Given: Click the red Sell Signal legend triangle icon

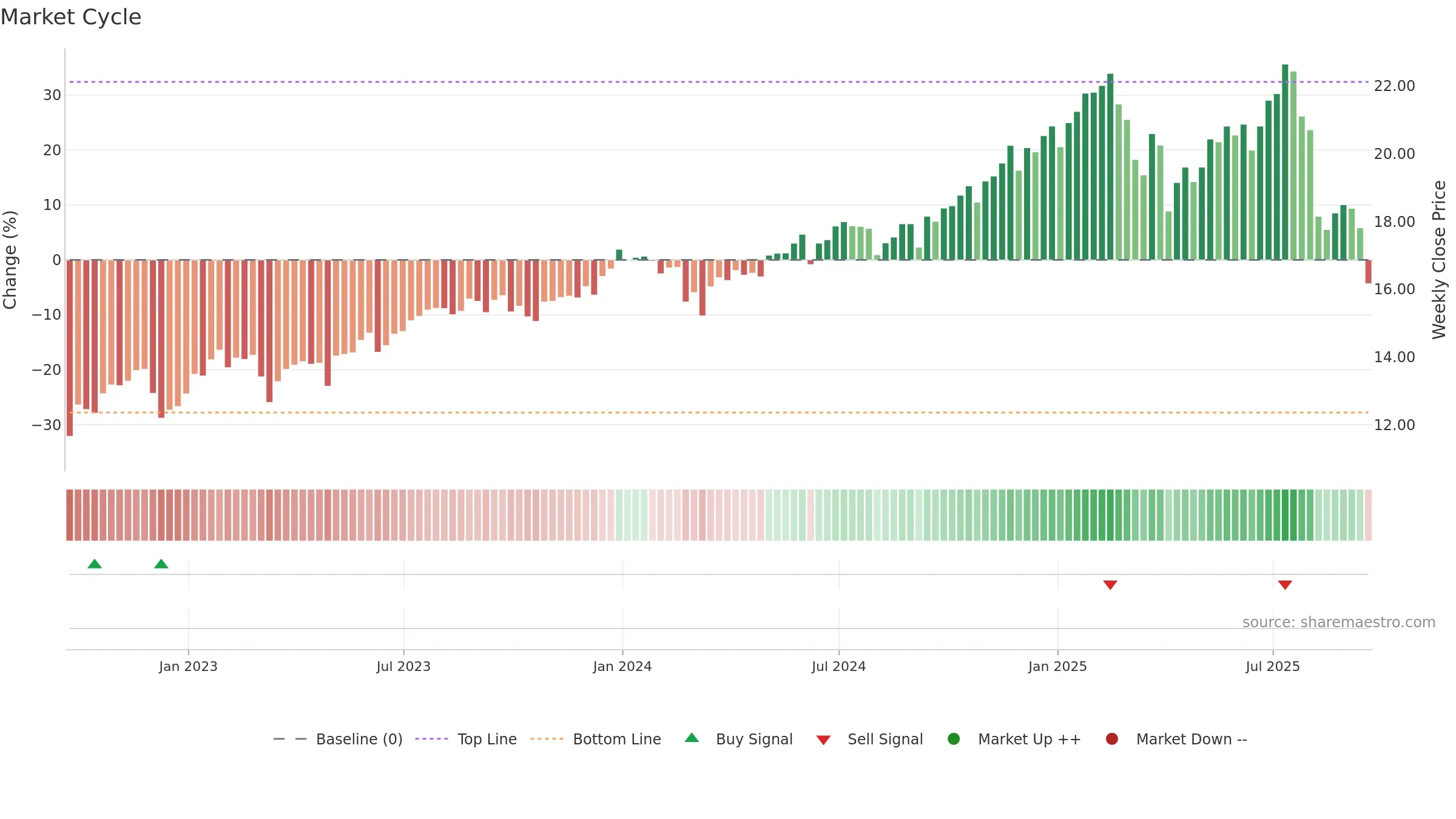Looking at the screenshot, I should [823, 740].
